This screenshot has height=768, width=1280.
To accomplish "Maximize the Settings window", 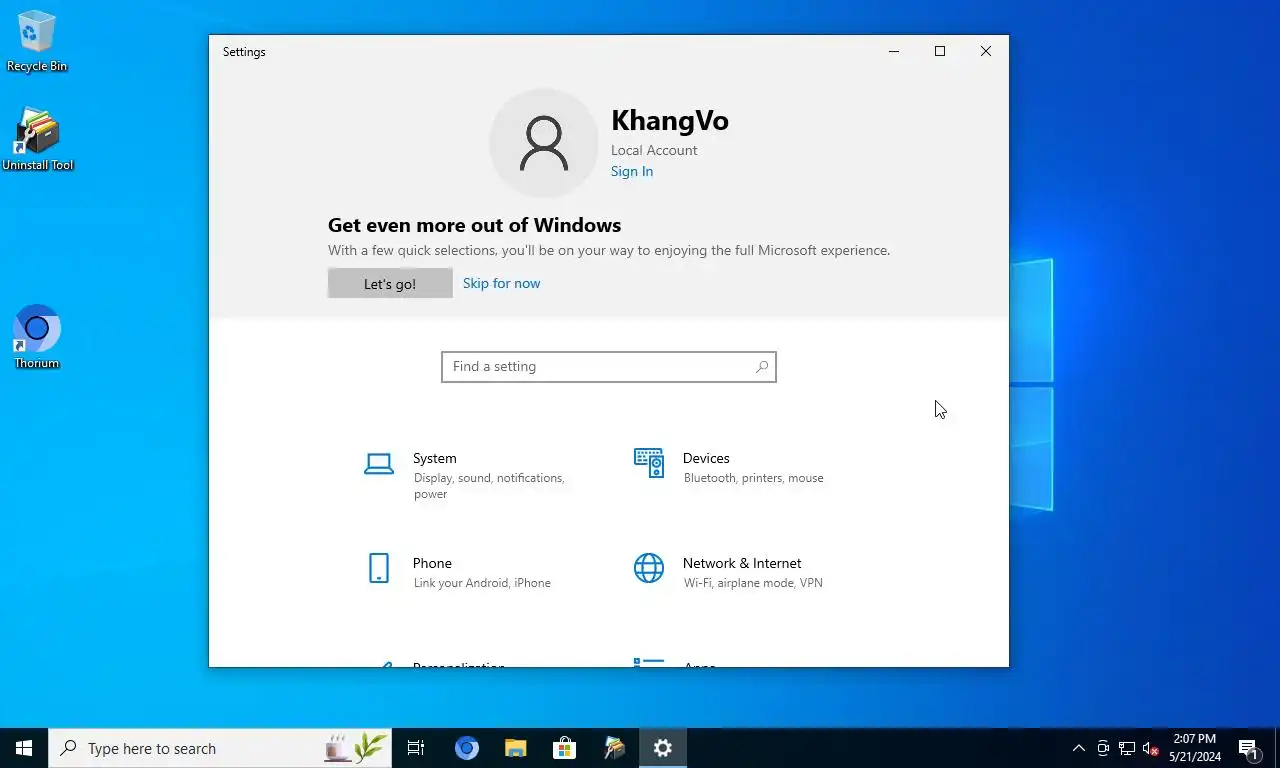I will coord(940,51).
